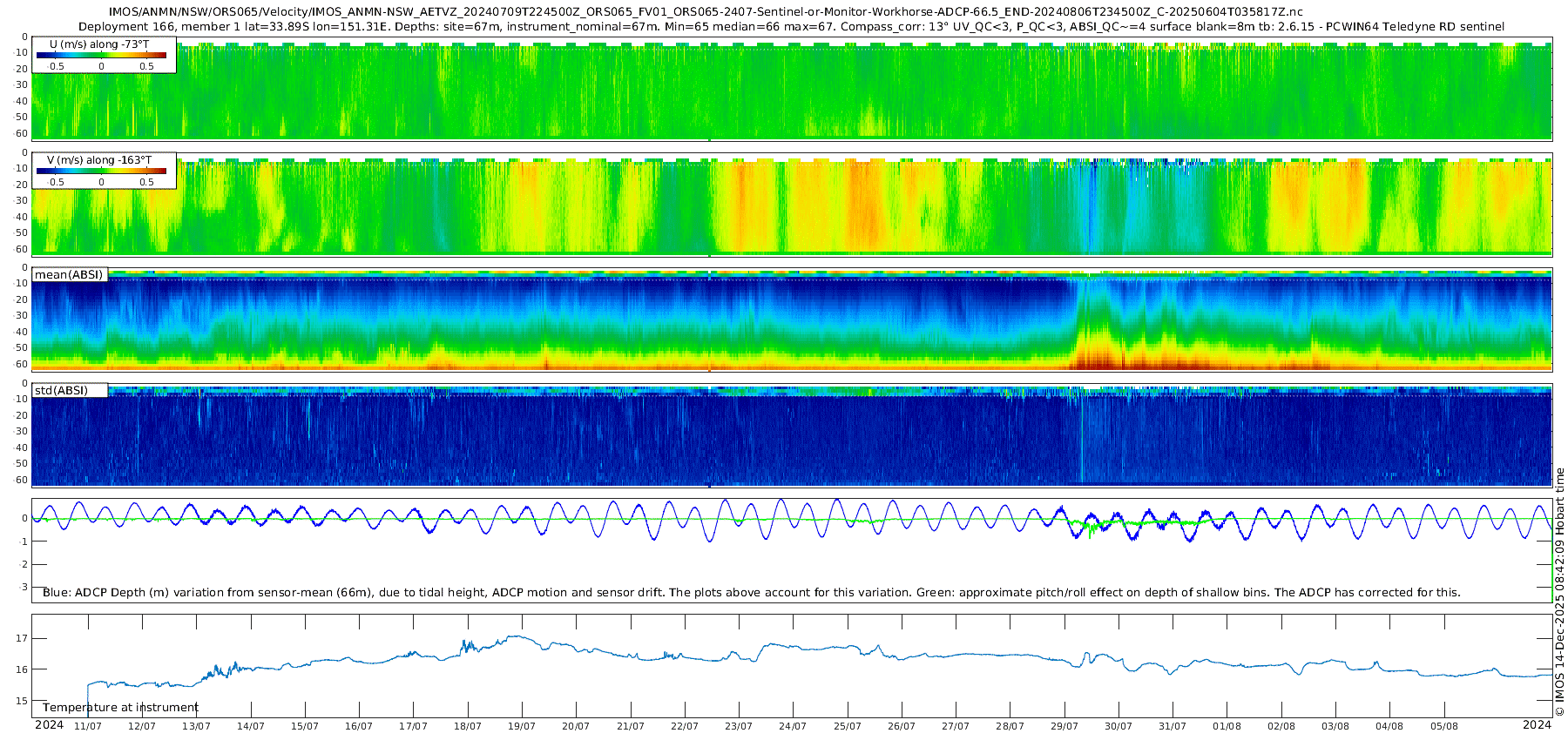
Task: Click the 2024 year label at right
Action: coord(1537,725)
